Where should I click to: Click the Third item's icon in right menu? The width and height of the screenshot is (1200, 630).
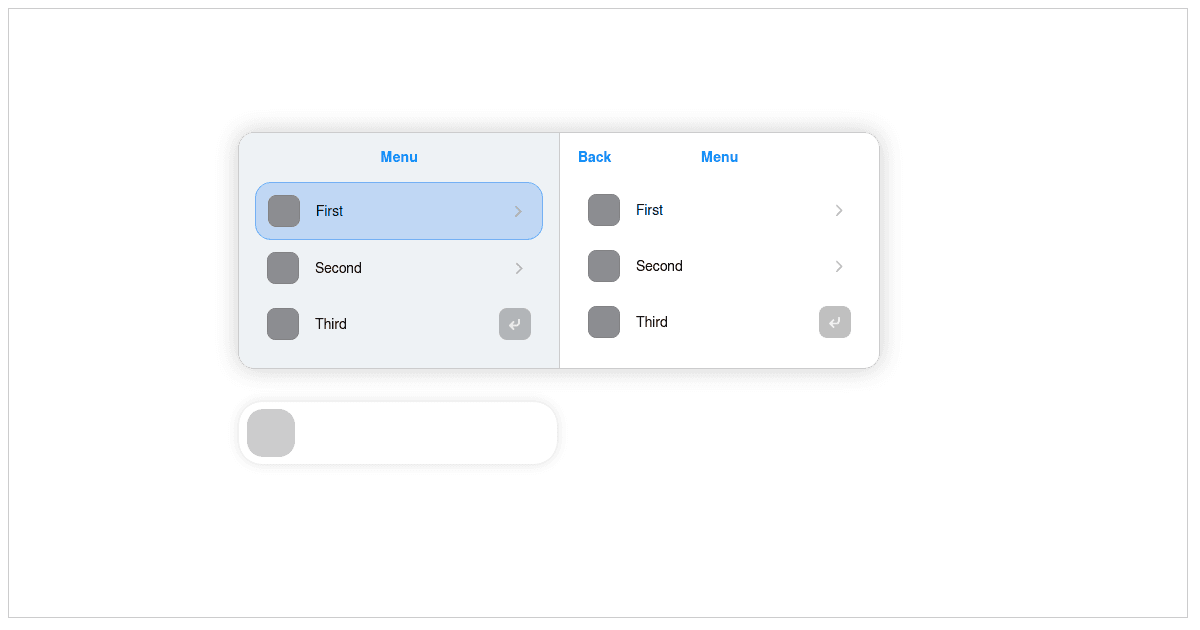click(x=604, y=322)
